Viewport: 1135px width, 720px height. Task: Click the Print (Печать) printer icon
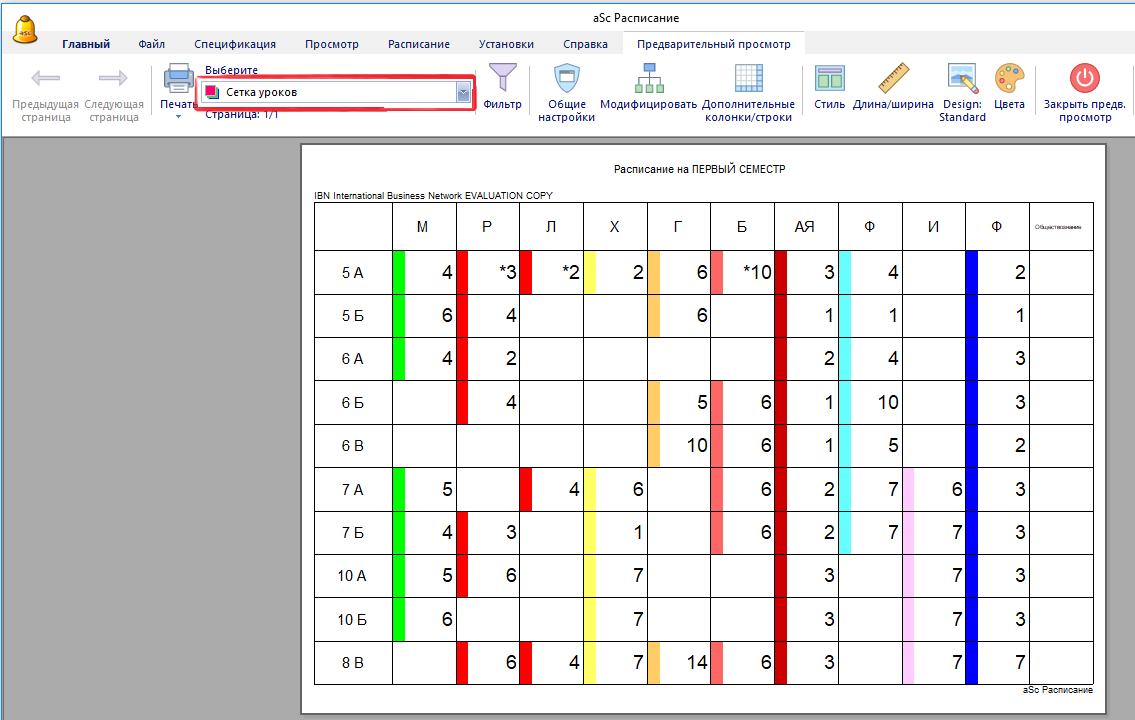point(179,79)
